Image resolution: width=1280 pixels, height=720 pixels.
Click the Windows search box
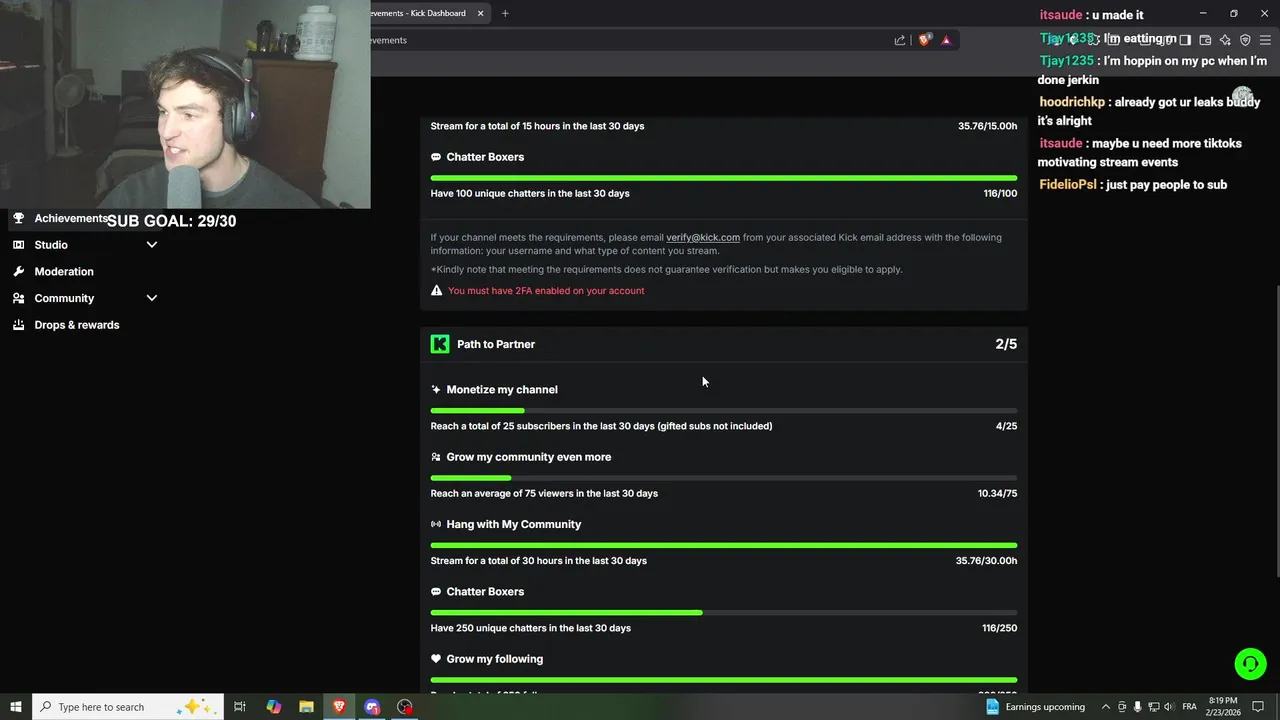point(126,707)
